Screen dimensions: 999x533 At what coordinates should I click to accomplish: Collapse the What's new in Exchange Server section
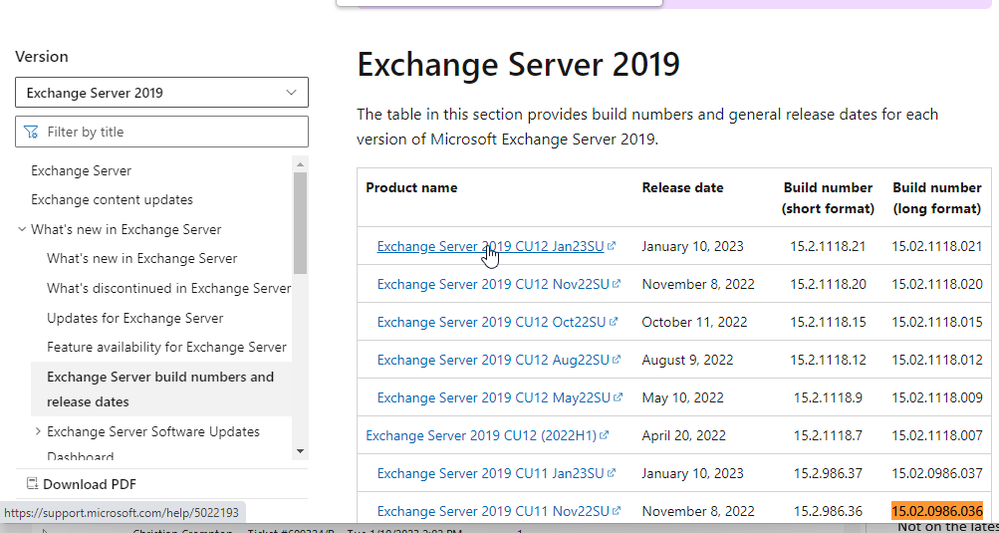22,229
